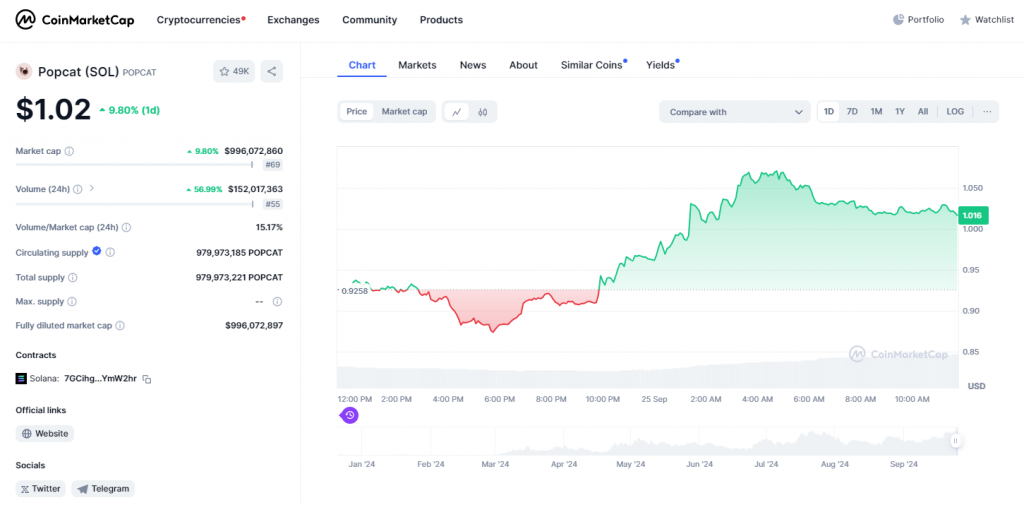Open the Twitter social link

click(x=40, y=489)
